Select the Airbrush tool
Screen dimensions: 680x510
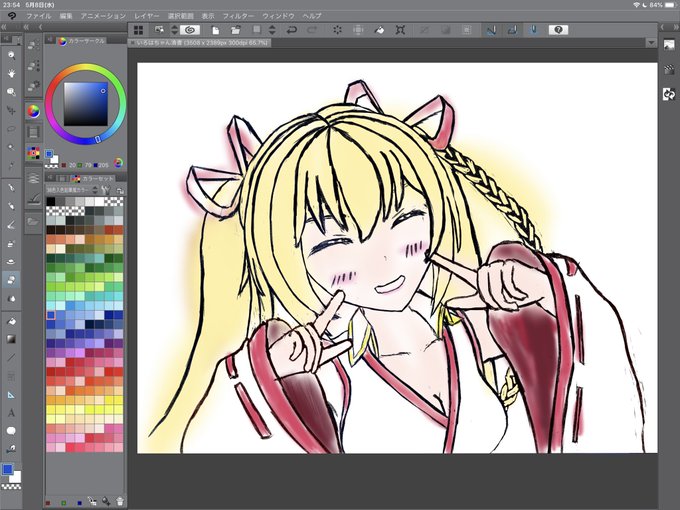click(x=11, y=243)
